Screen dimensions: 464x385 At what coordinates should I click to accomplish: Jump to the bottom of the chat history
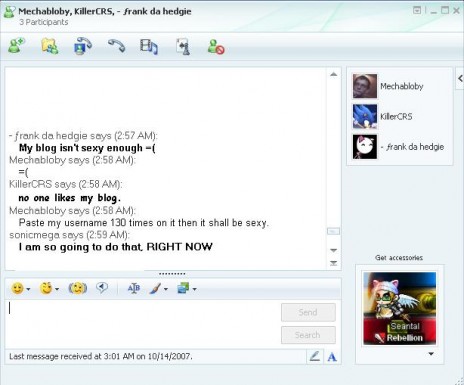333,263
